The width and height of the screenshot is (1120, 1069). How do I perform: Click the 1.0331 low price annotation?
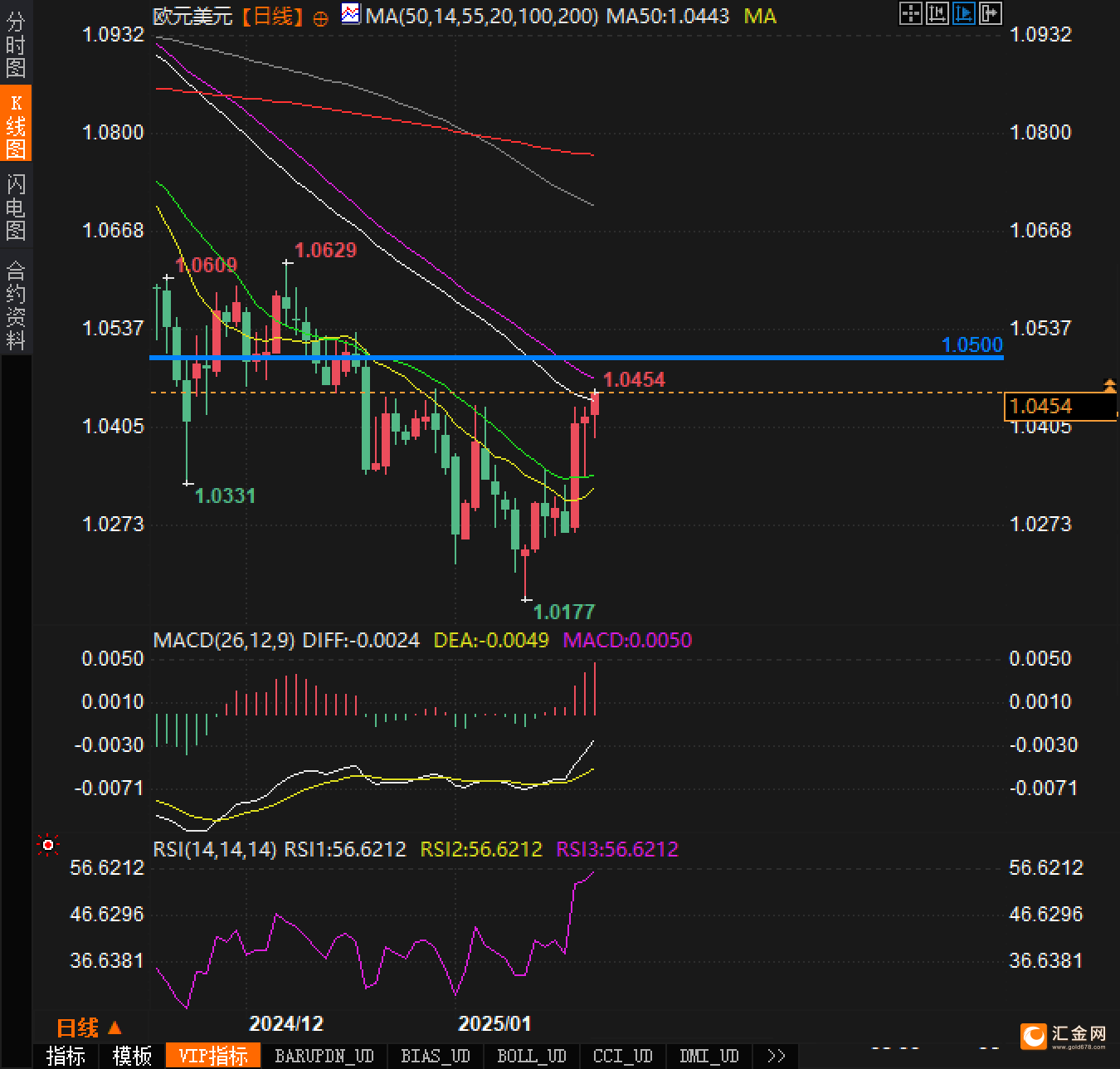click(225, 495)
